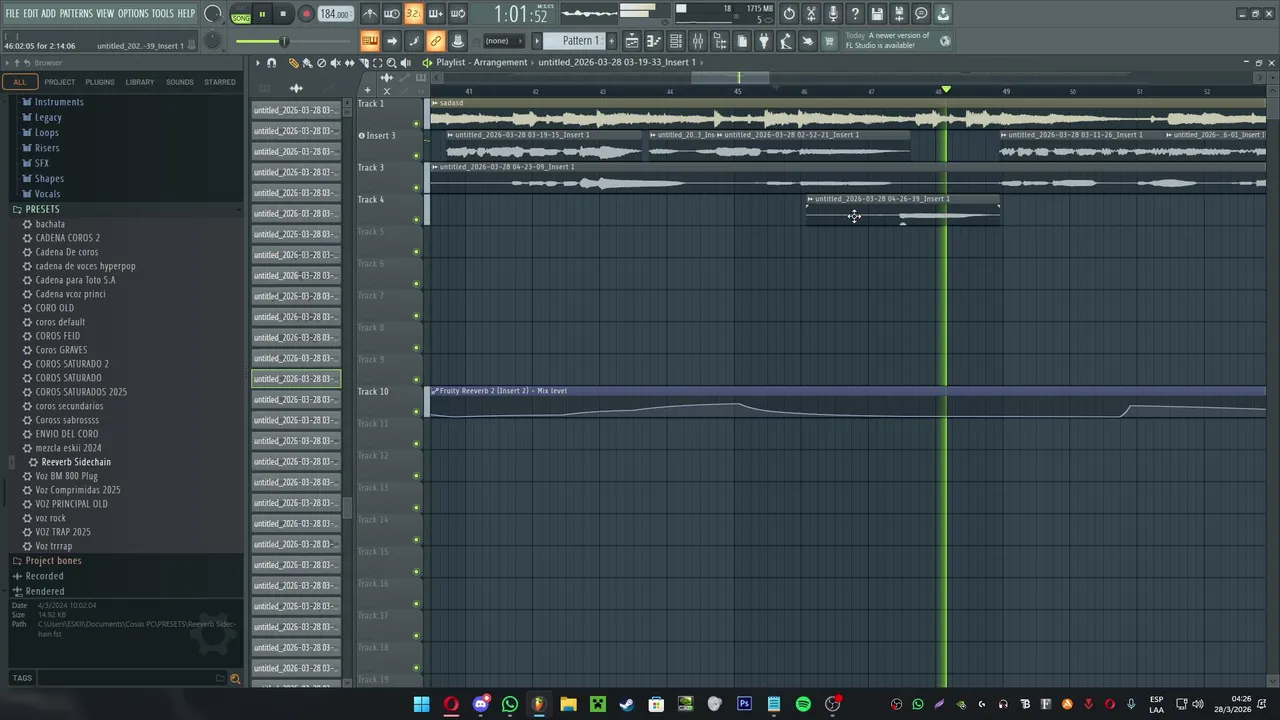
Task: Save the project with the floppy icon
Action: pyautogui.click(x=877, y=14)
